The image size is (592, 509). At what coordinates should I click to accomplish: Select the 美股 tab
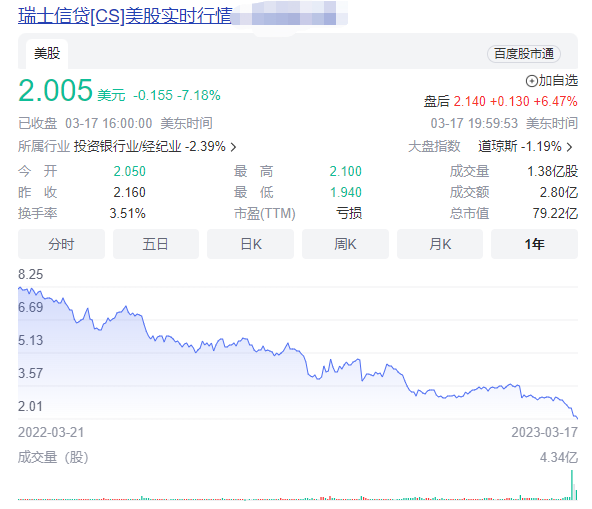click(47, 53)
